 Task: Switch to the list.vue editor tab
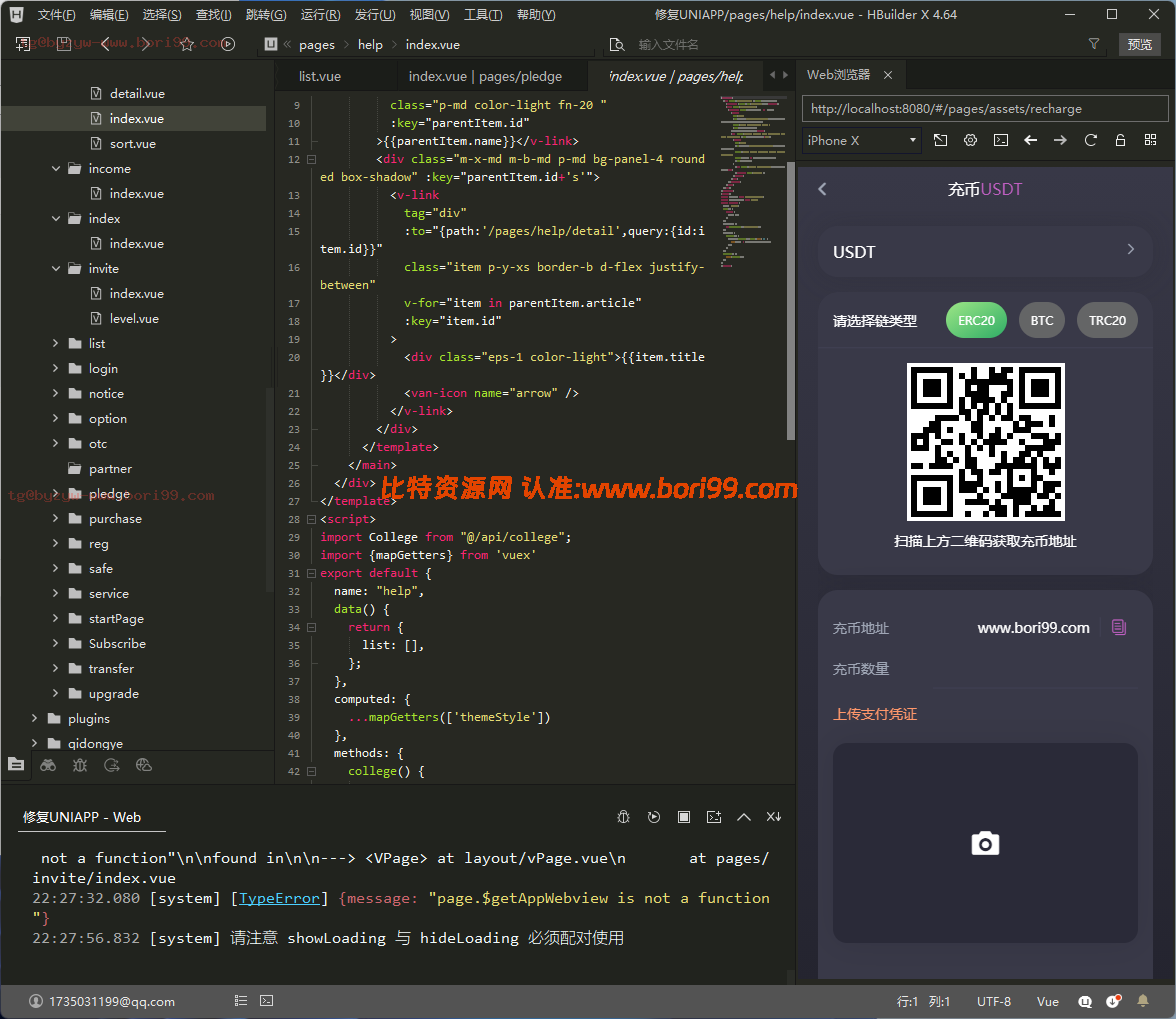320,76
